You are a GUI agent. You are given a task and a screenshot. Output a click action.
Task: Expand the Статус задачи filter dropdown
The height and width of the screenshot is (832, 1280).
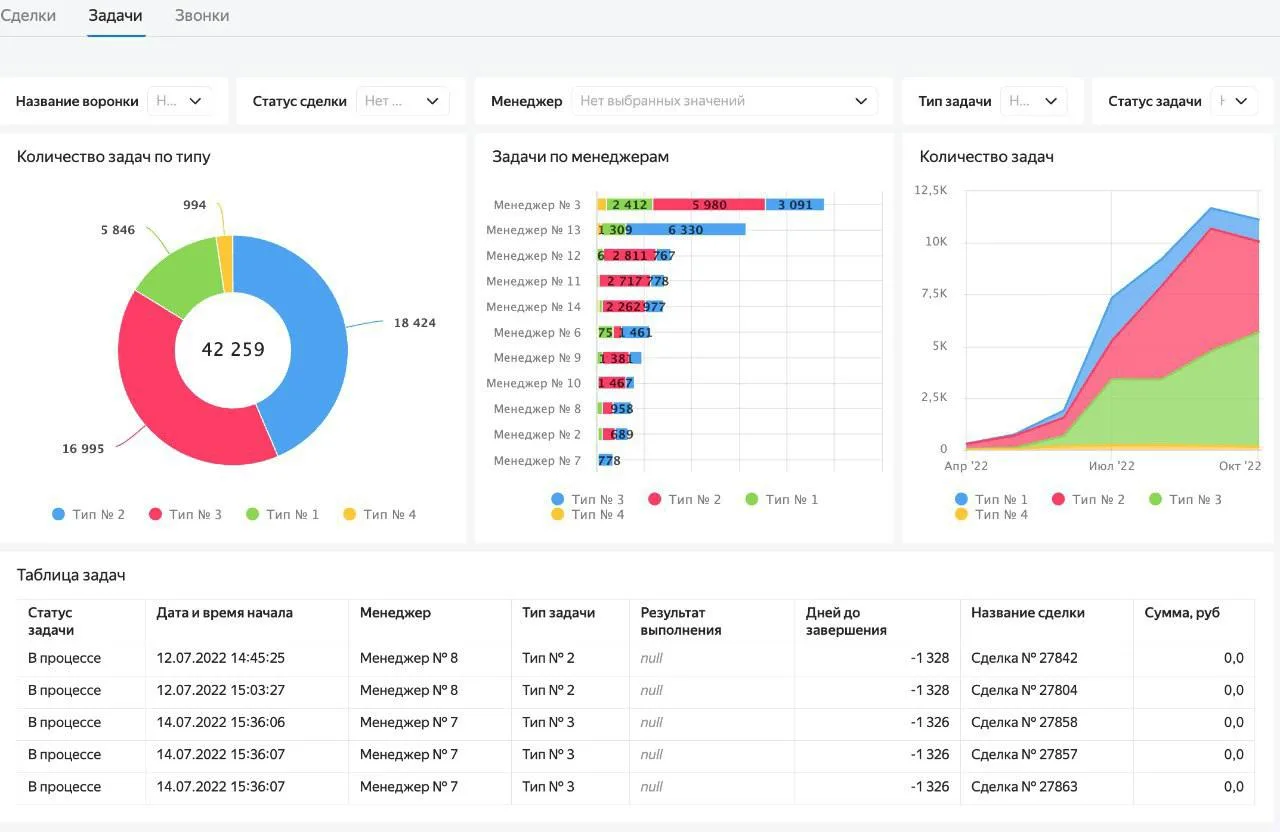click(1234, 101)
